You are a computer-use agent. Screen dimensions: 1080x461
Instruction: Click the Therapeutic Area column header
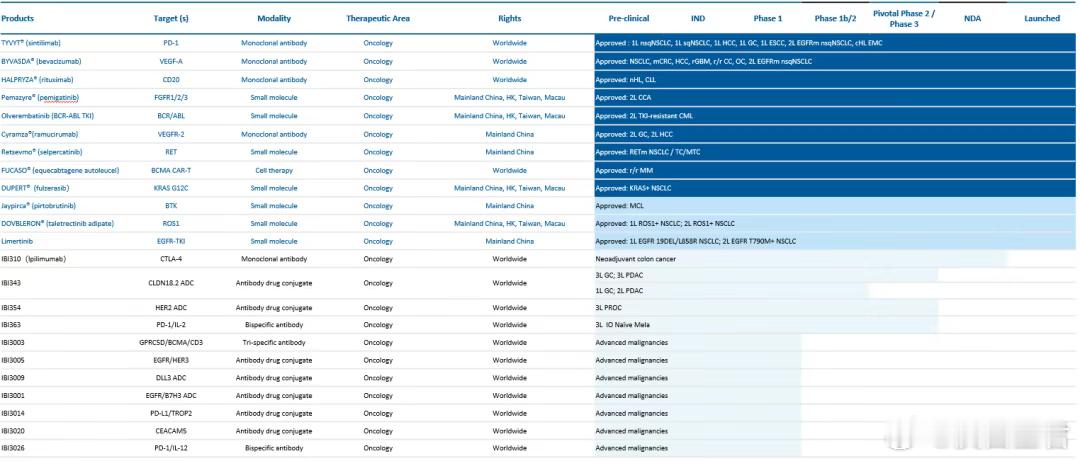(377, 19)
